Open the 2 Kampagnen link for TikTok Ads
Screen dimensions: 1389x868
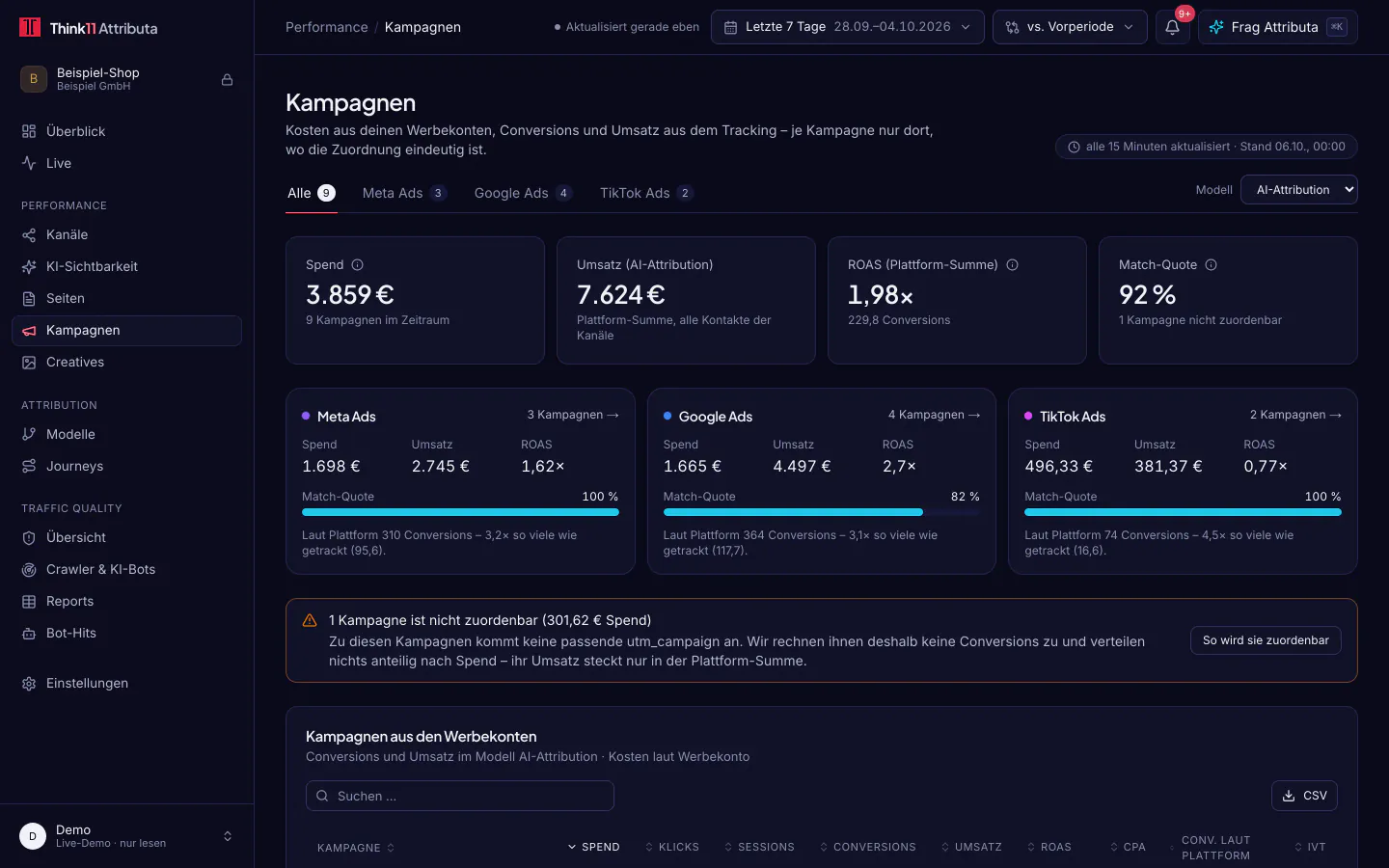click(x=1295, y=415)
